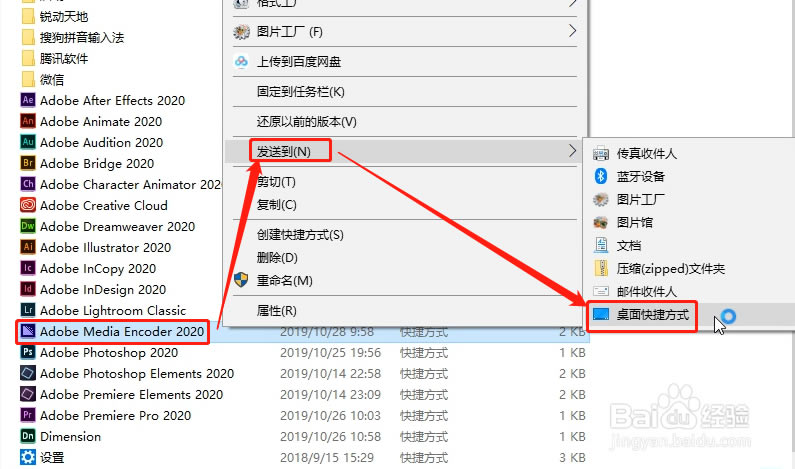Click the Dimension app icon
This screenshot has width=795, height=469.
click(x=28, y=436)
